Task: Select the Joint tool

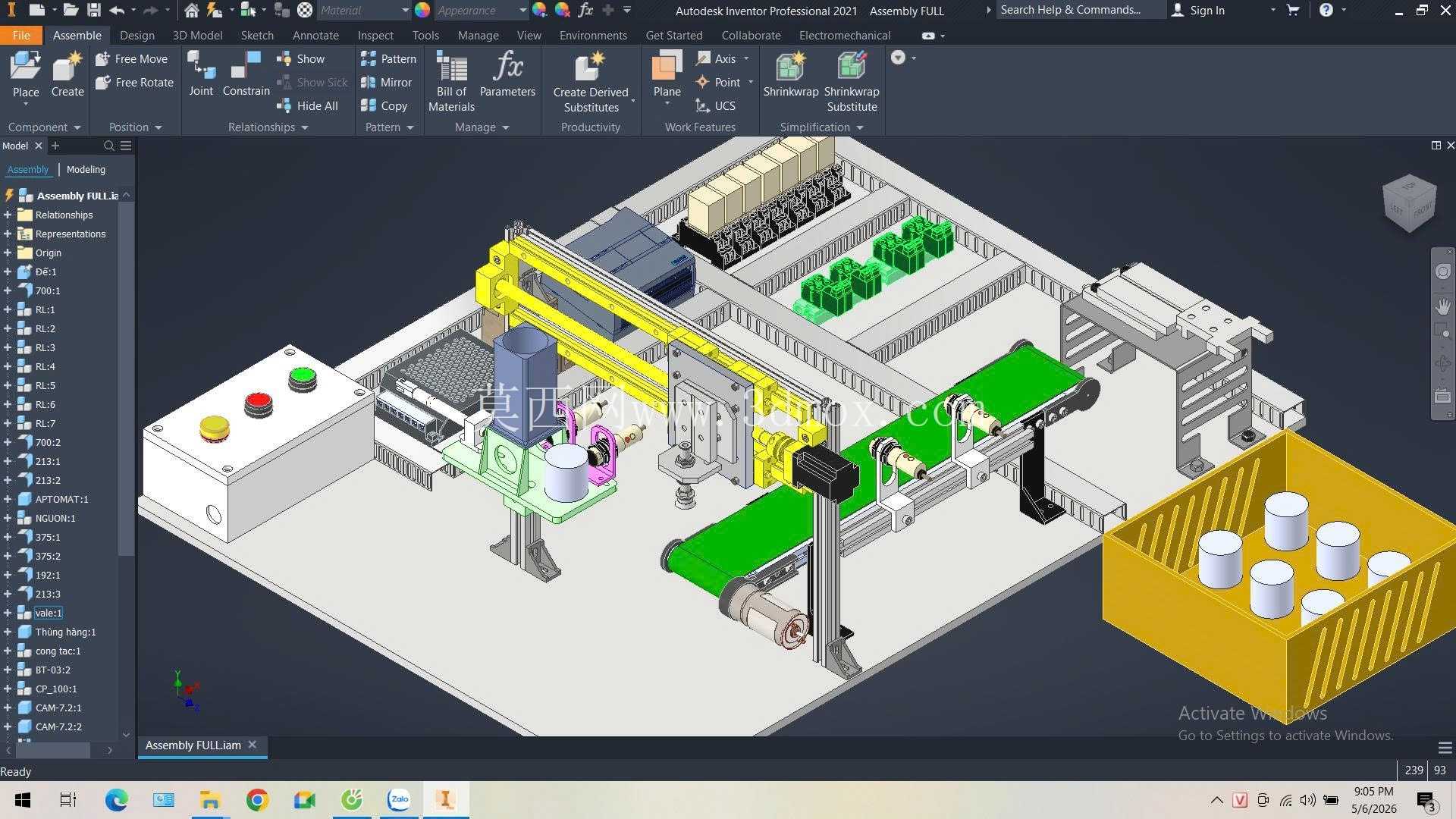Action: point(201,74)
